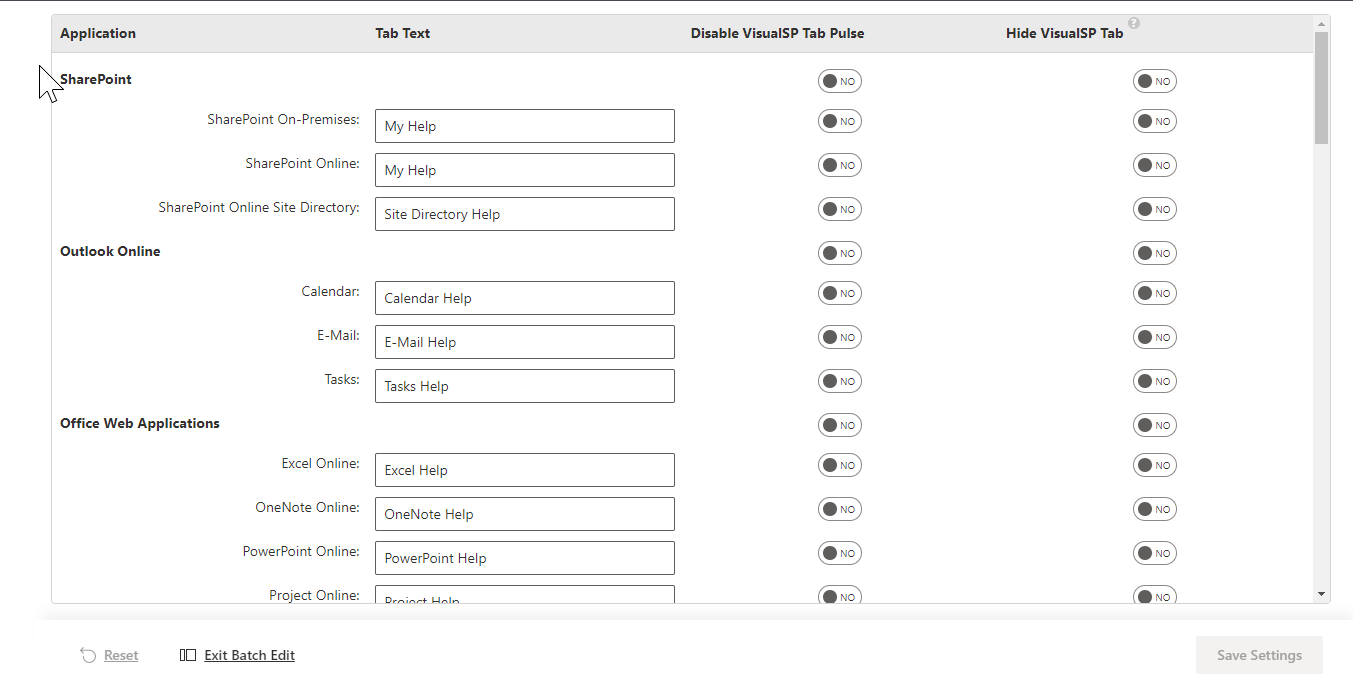Focus the E-Mail Help input box
This screenshot has height=693, width=1353.
(524, 342)
